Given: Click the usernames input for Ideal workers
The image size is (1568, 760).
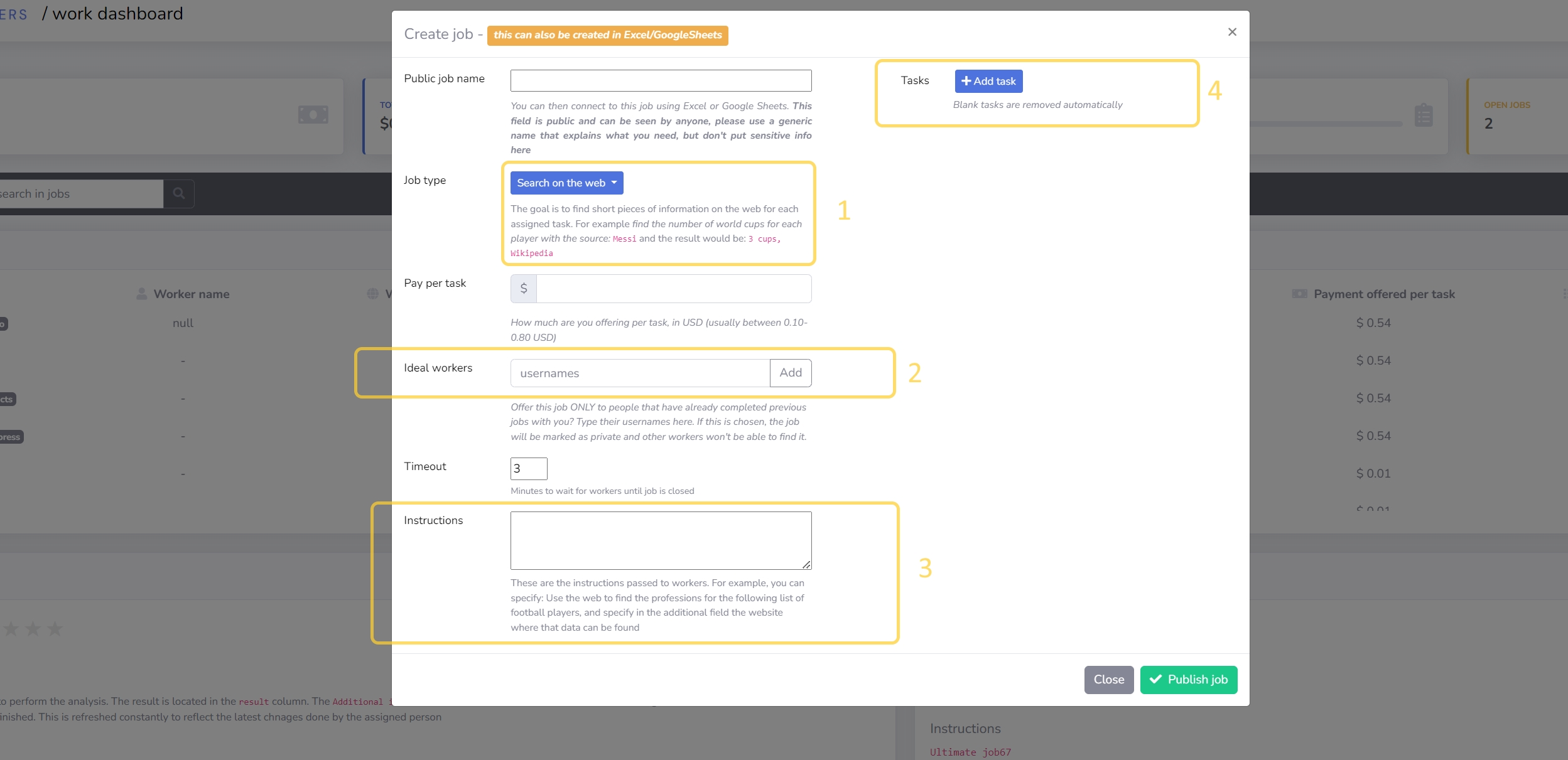Looking at the screenshot, I should point(639,373).
